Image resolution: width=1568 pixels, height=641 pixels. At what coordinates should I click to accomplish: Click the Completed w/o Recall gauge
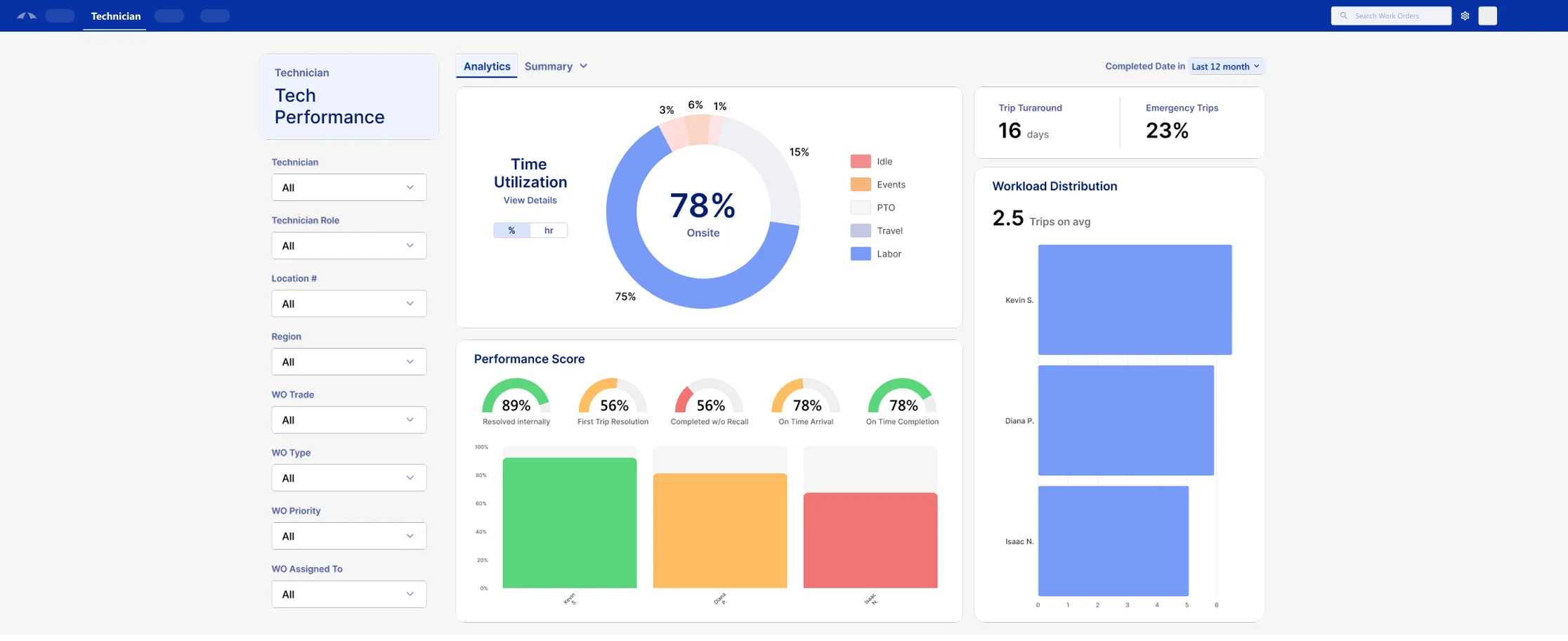710,396
